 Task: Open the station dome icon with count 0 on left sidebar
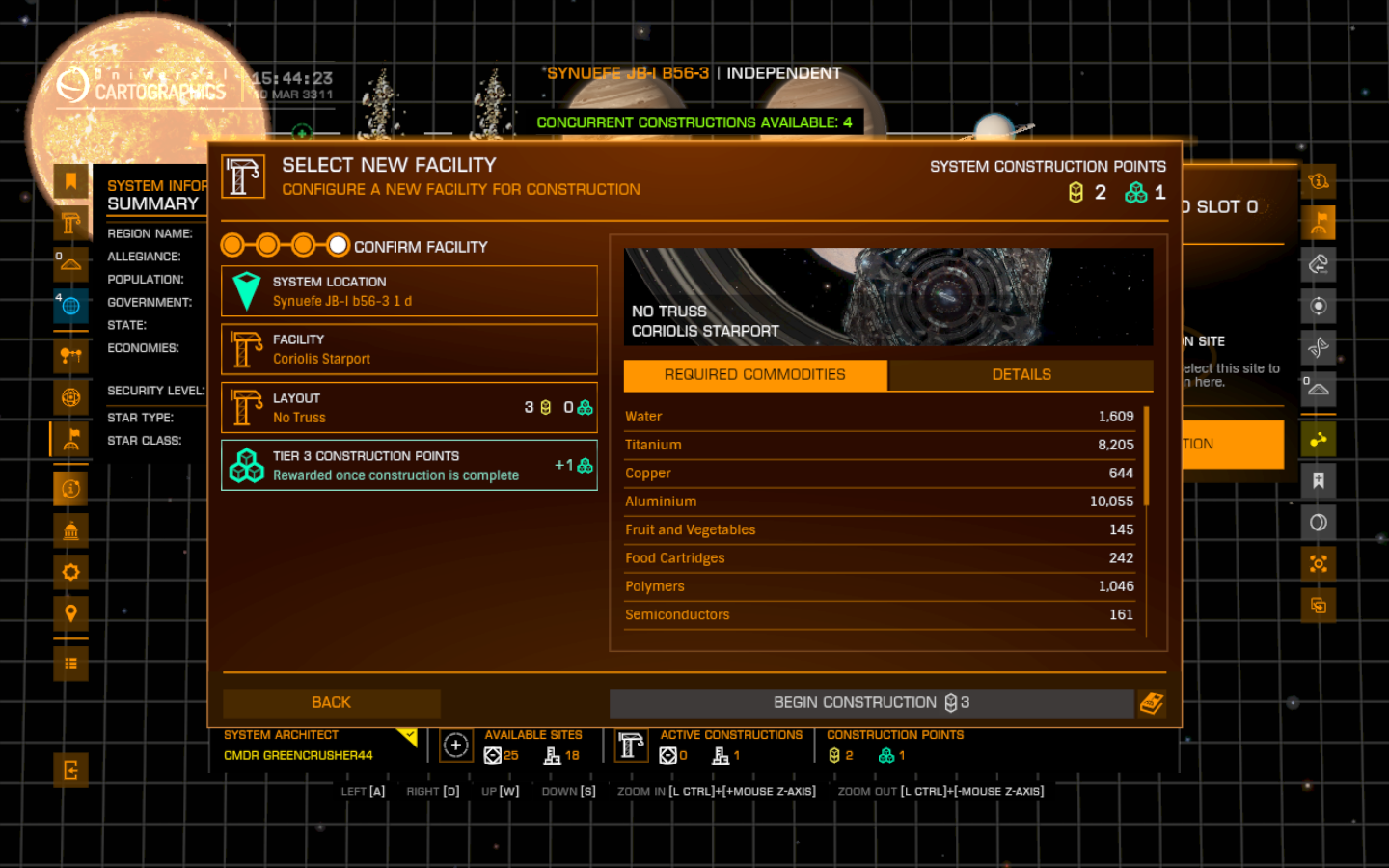pyautogui.click(x=70, y=264)
